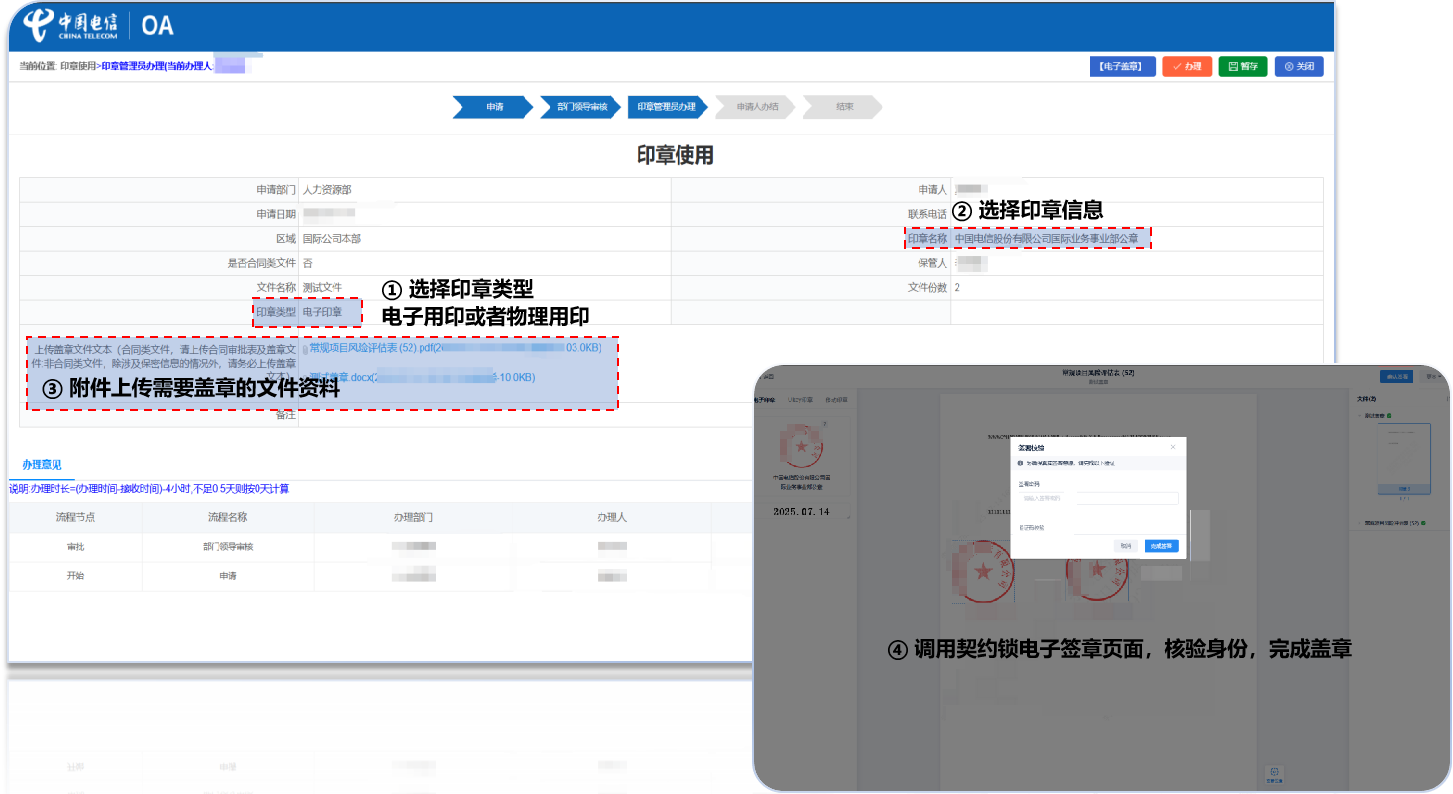This screenshot has height=794, width=1453.
Task: Click the orange 办理 button
Action: click(x=1187, y=67)
